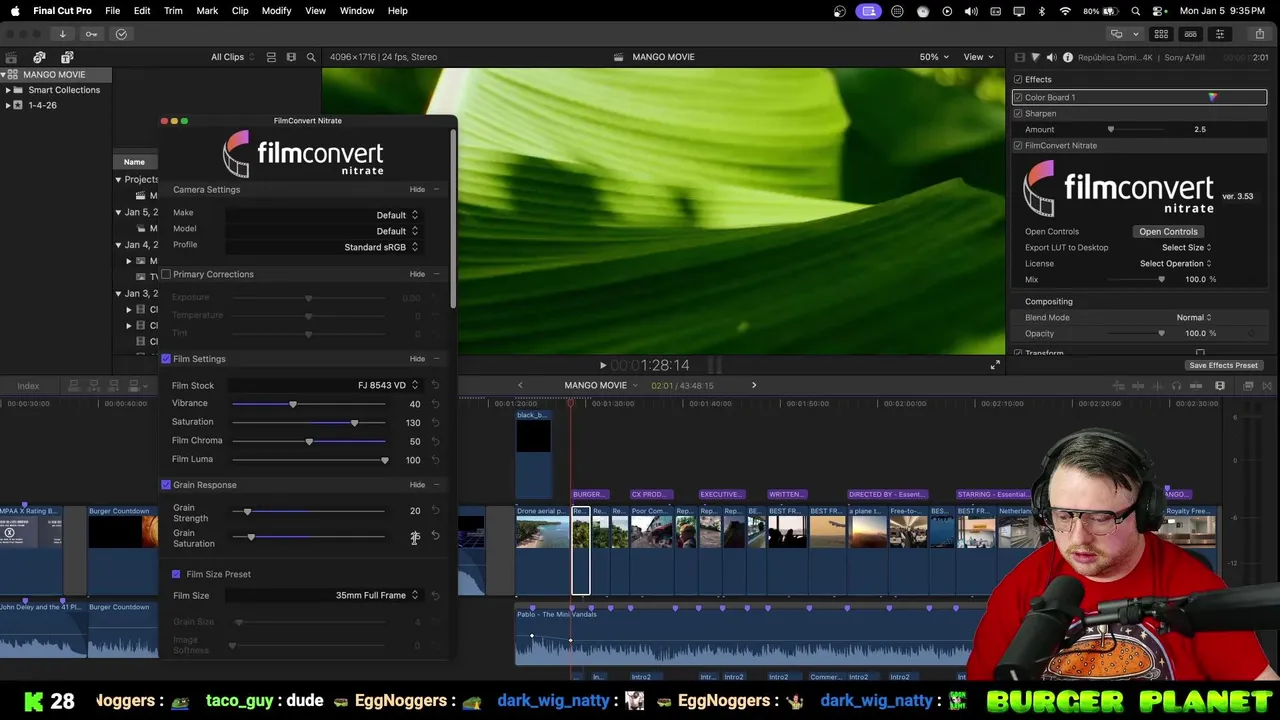
Task: Open the Trim menu
Action: click(x=173, y=11)
